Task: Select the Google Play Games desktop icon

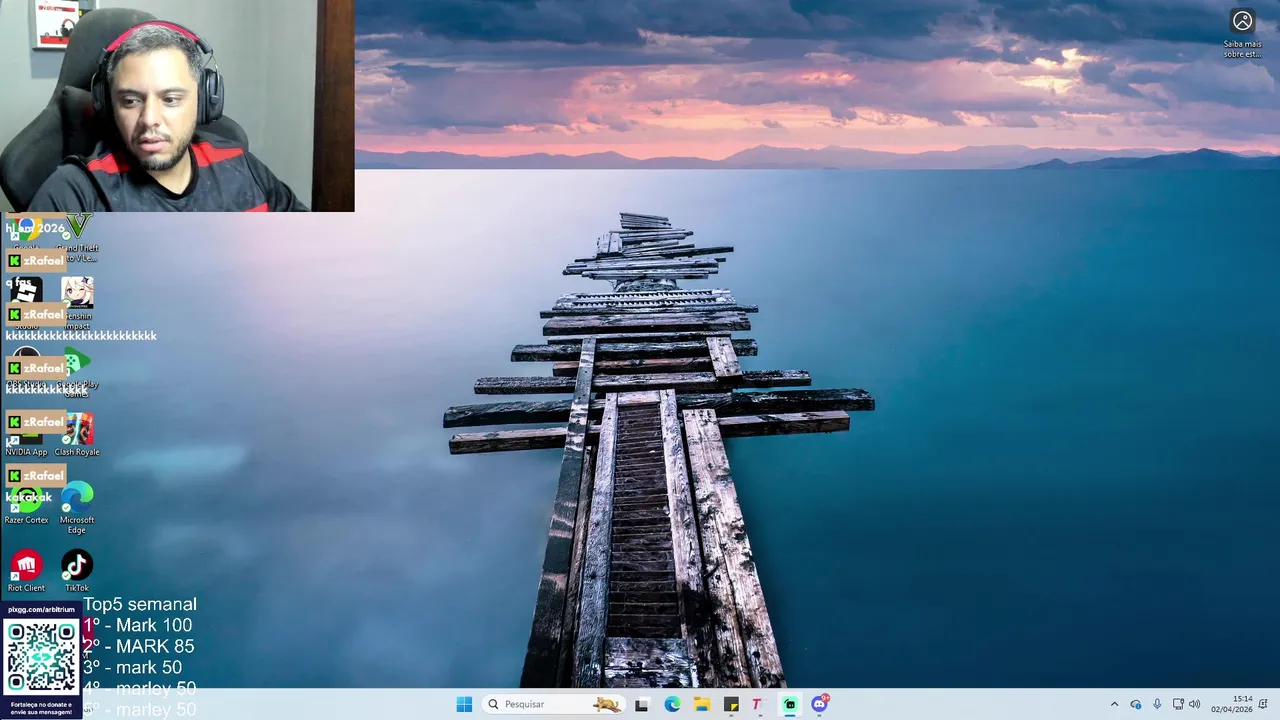Action: tap(77, 372)
